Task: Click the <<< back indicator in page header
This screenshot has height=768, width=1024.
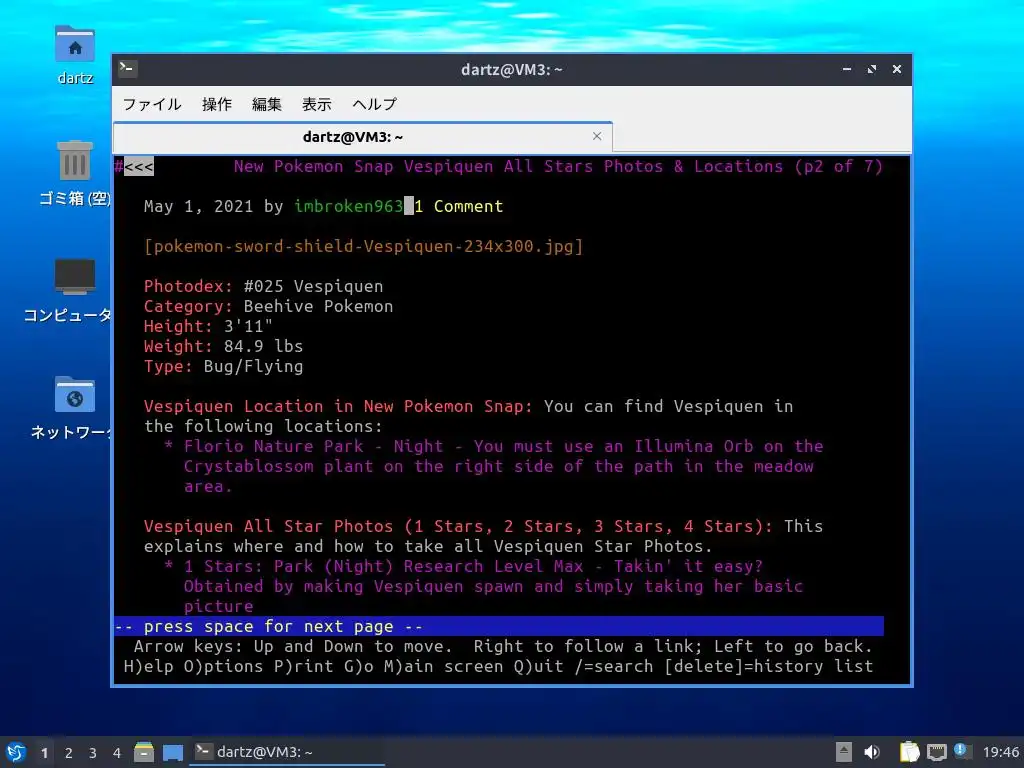Action: coord(138,167)
